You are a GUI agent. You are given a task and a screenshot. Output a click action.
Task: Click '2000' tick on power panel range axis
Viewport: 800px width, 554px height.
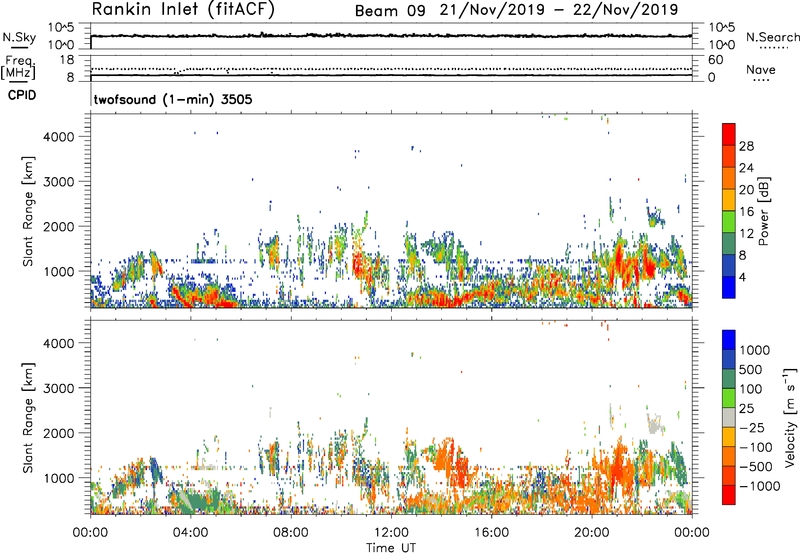pyautogui.click(x=58, y=226)
